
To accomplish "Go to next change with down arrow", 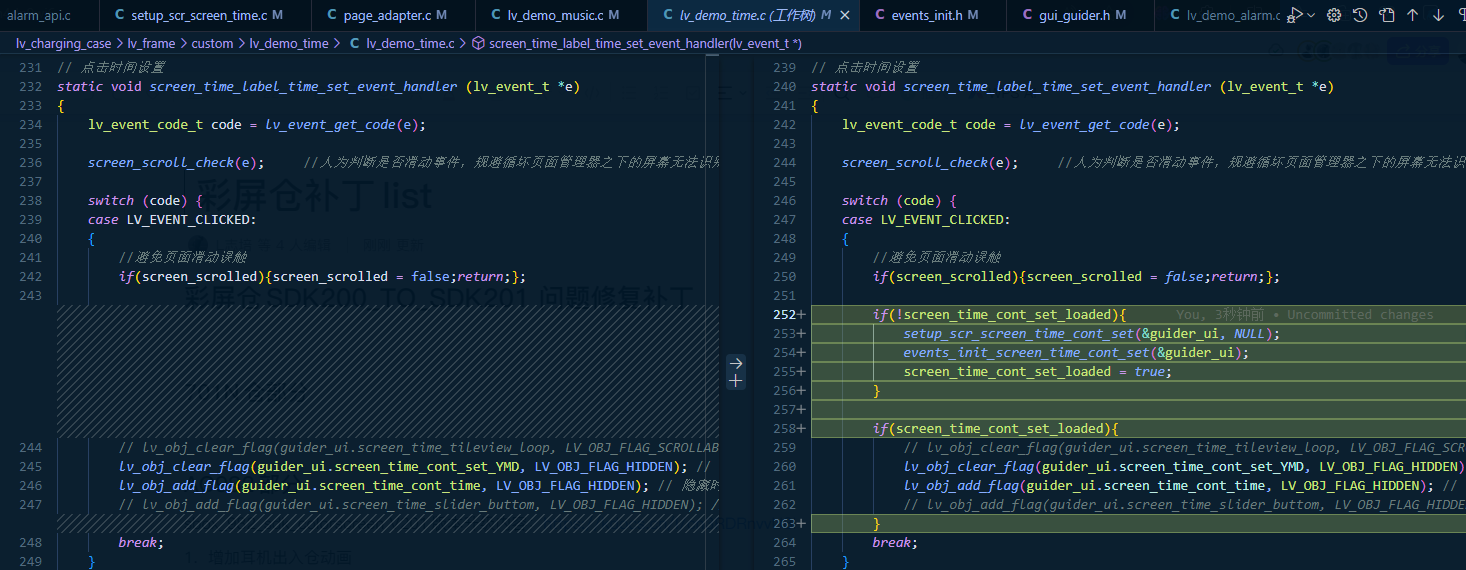I will (x=1438, y=15).
